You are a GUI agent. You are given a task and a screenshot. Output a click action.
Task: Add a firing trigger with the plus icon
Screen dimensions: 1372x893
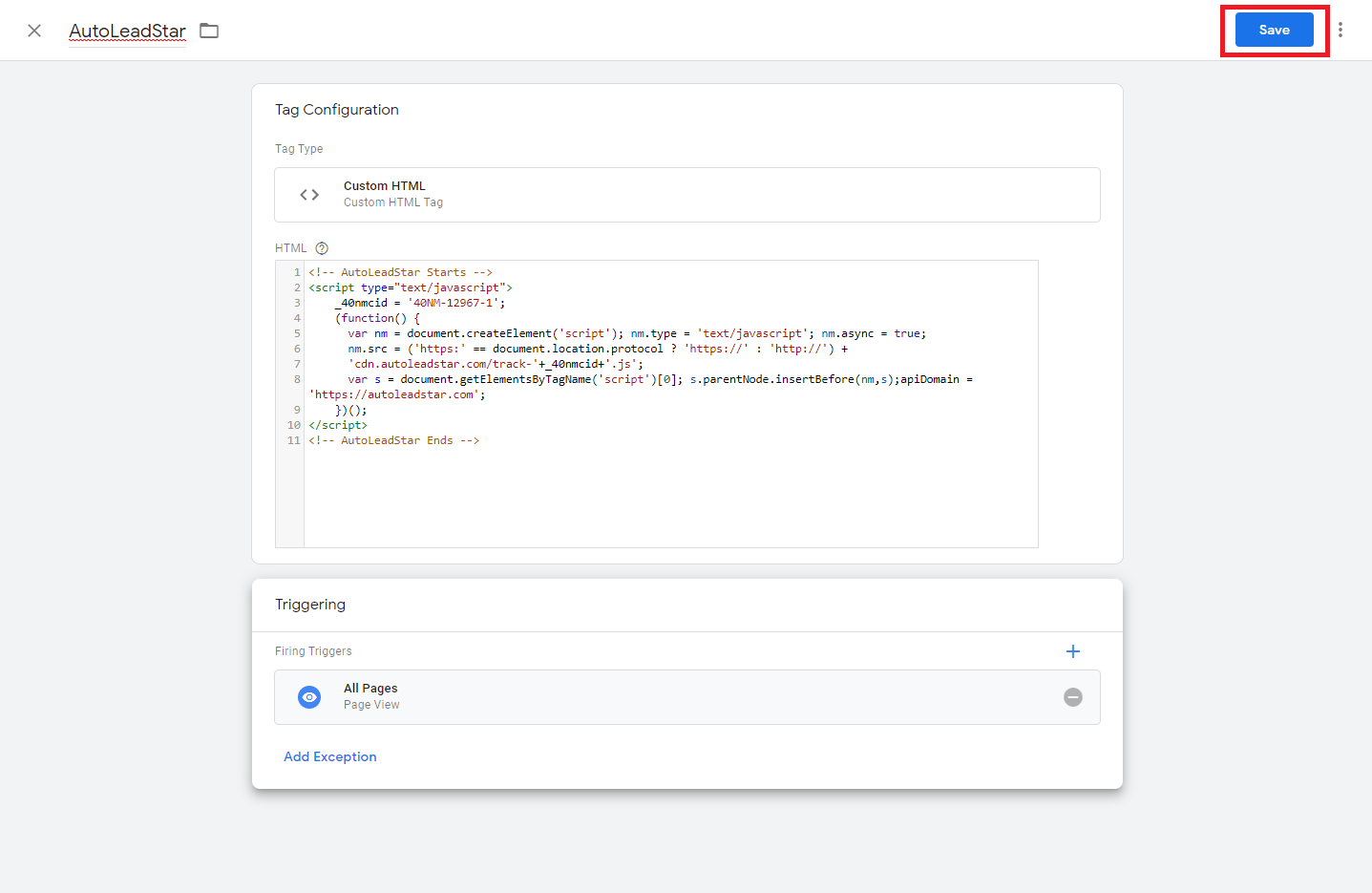pos(1073,651)
